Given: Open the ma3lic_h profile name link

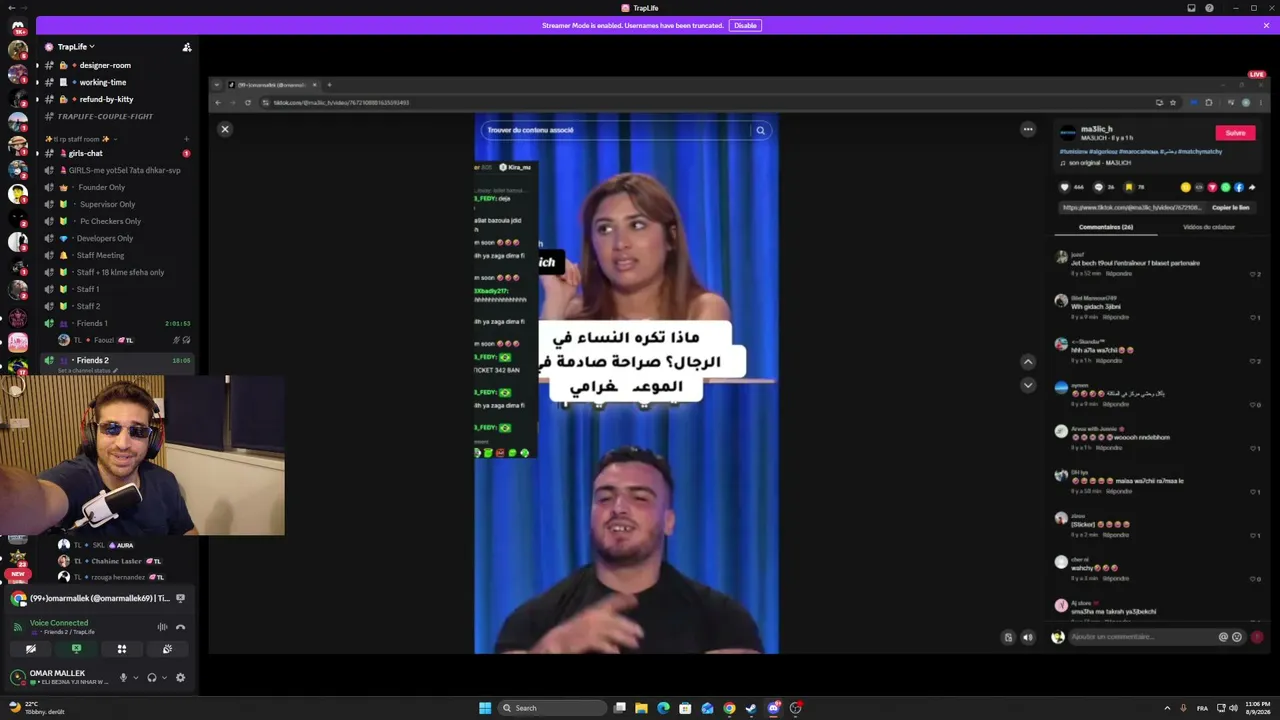Looking at the screenshot, I should click(x=1096, y=129).
